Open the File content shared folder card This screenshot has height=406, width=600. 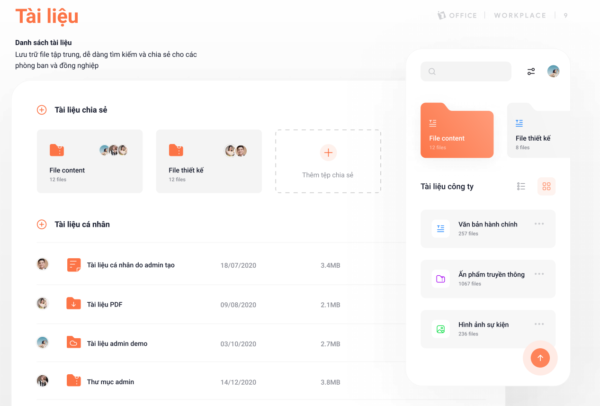pos(90,161)
